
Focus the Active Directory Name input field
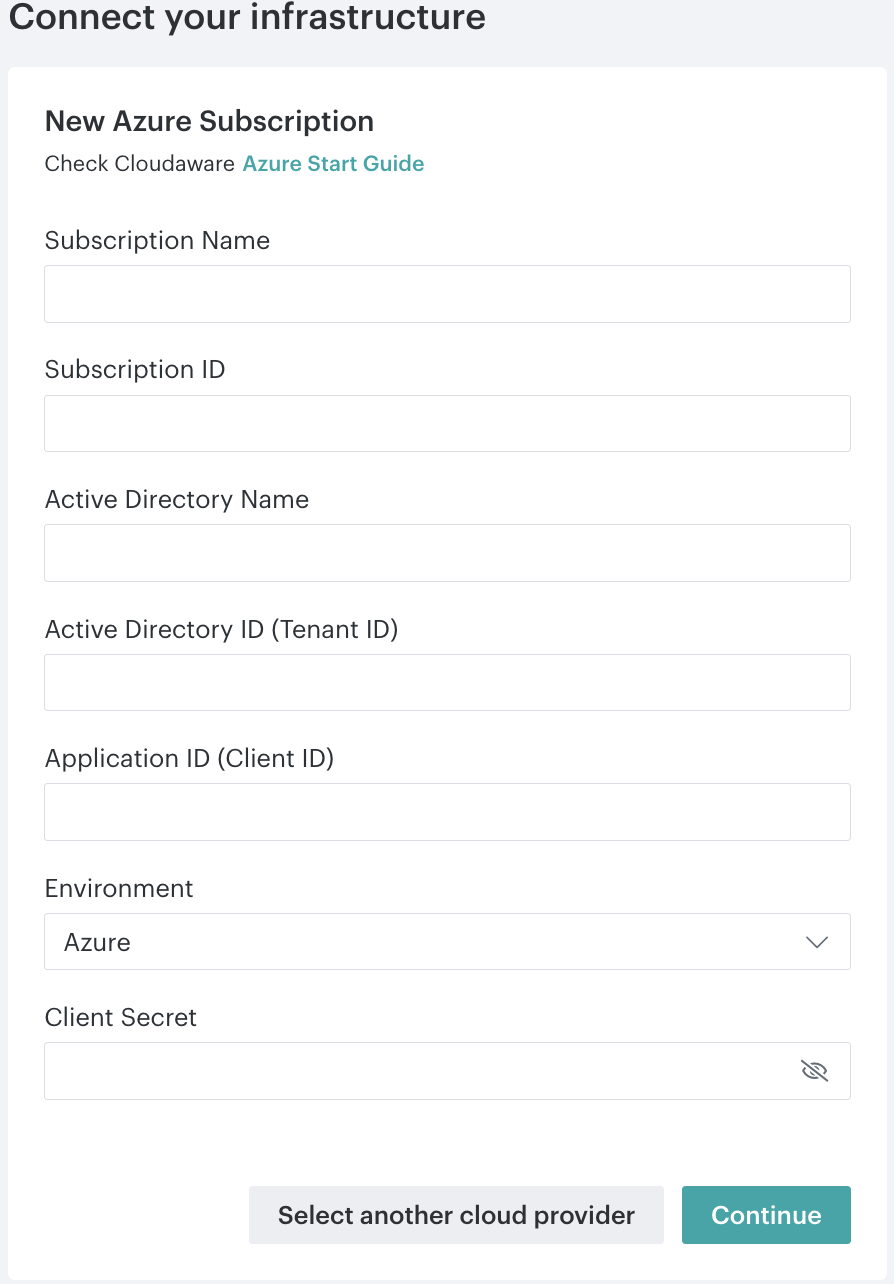(x=447, y=553)
